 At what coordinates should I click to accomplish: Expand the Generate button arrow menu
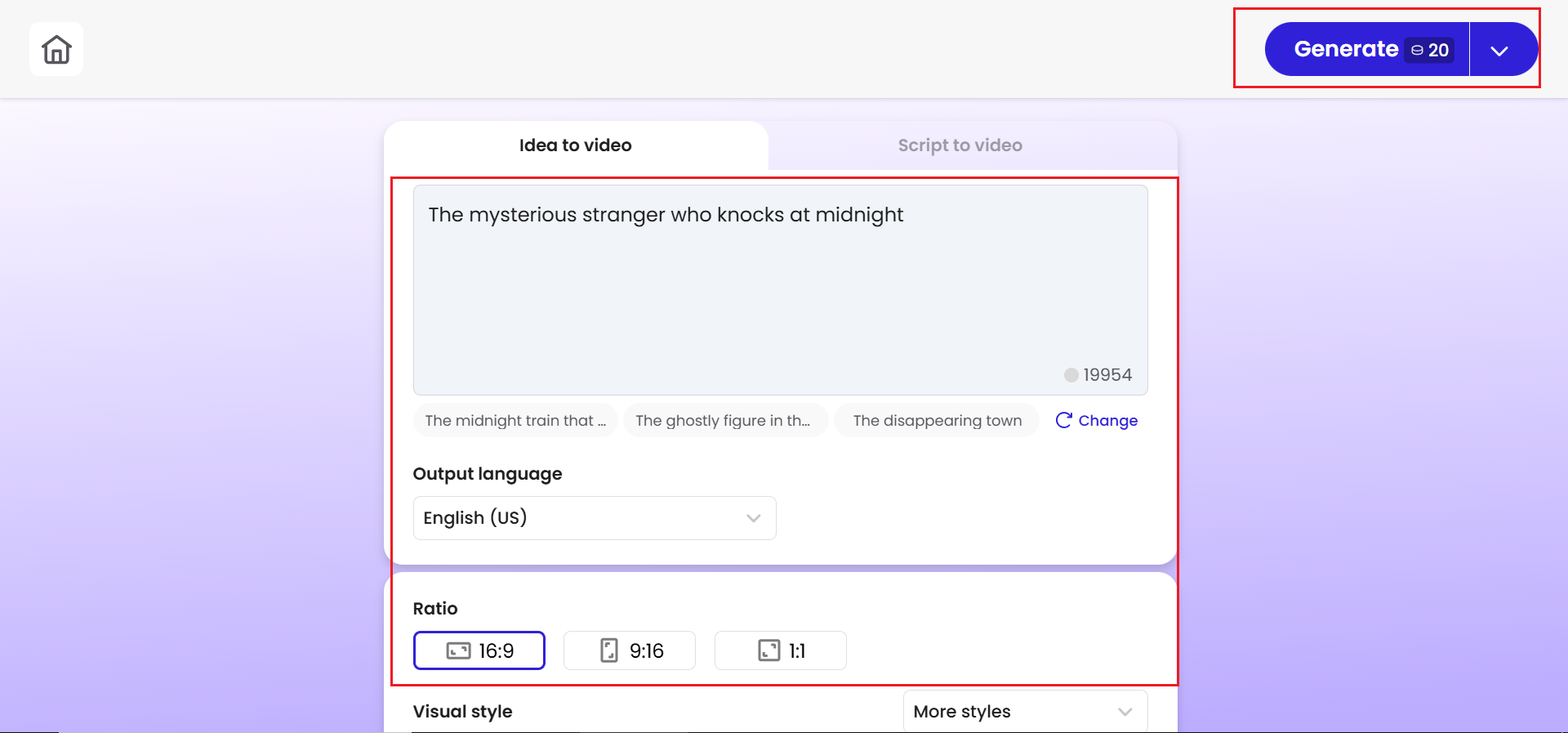click(1499, 50)
